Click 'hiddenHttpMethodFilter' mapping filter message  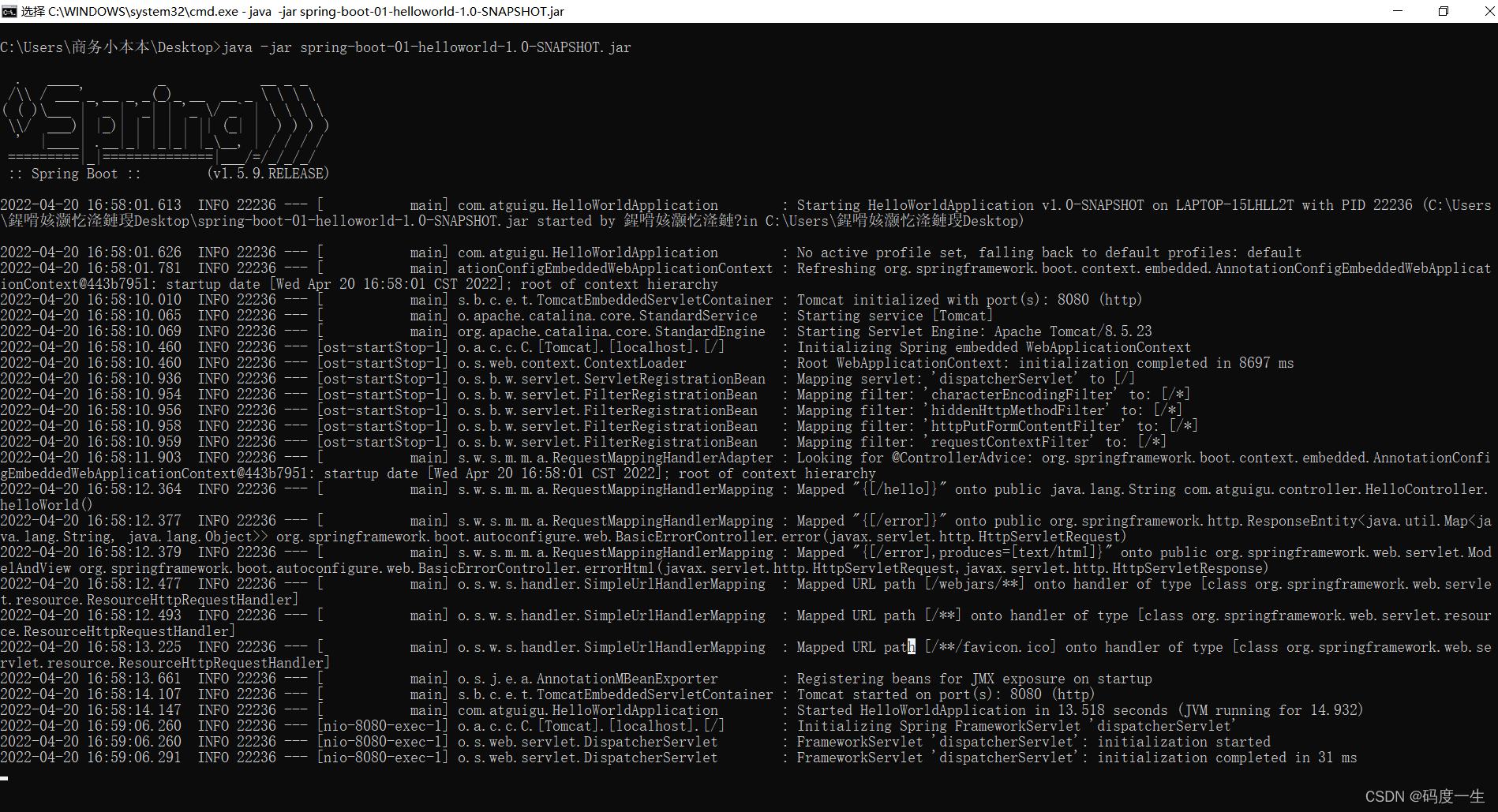[x=990, y=410]
